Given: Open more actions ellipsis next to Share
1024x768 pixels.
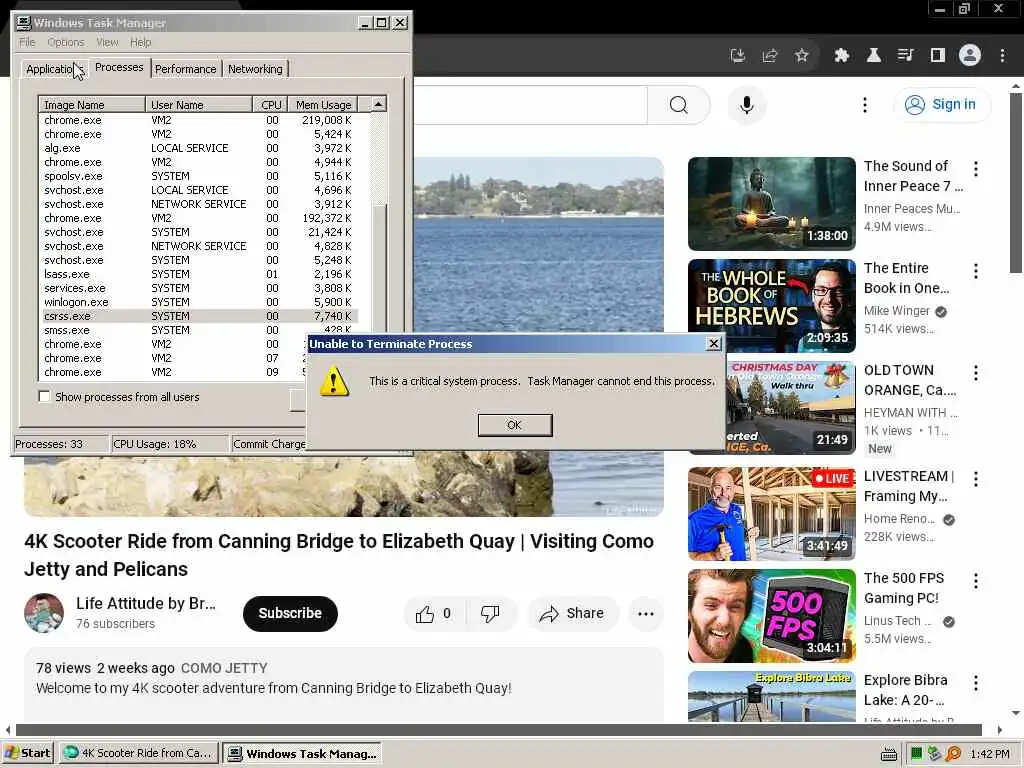Looking at the screenshot, I should [x=646, y=614].
